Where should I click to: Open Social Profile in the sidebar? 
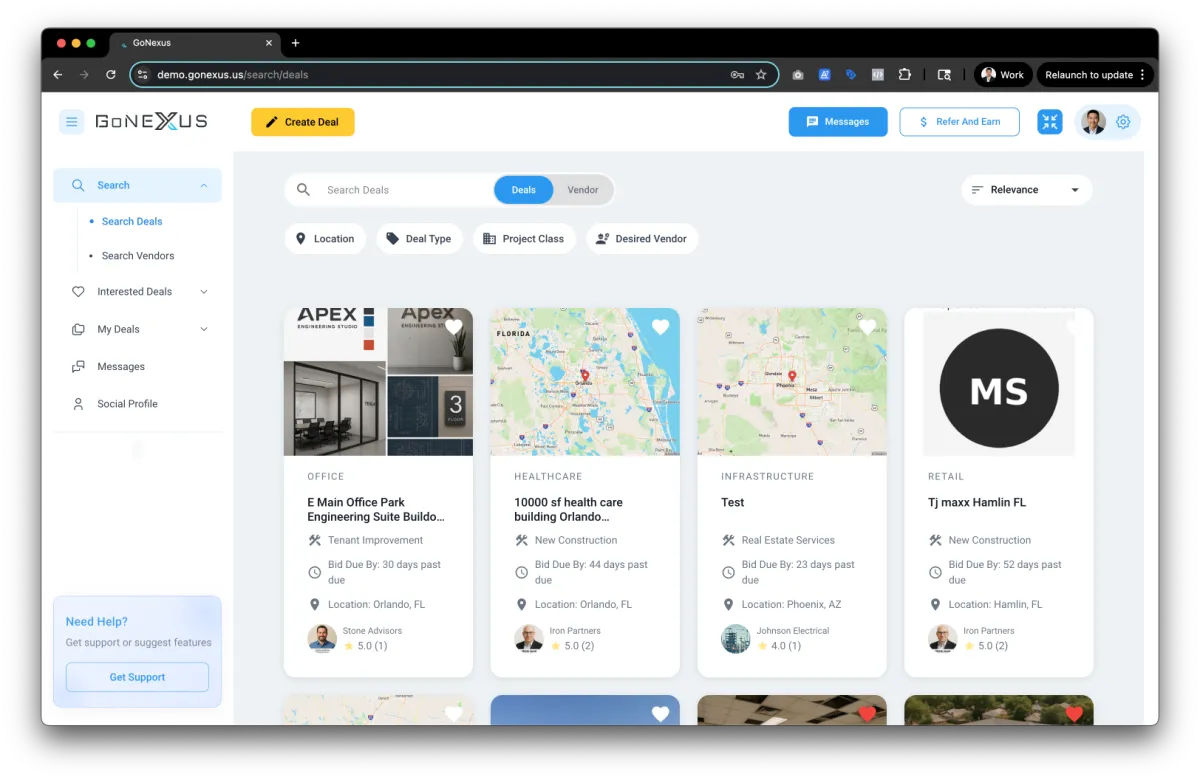point(127,404)
